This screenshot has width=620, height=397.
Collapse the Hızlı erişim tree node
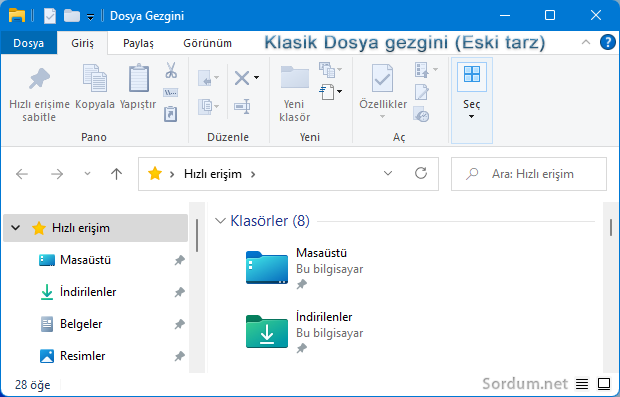pos(15,228)
